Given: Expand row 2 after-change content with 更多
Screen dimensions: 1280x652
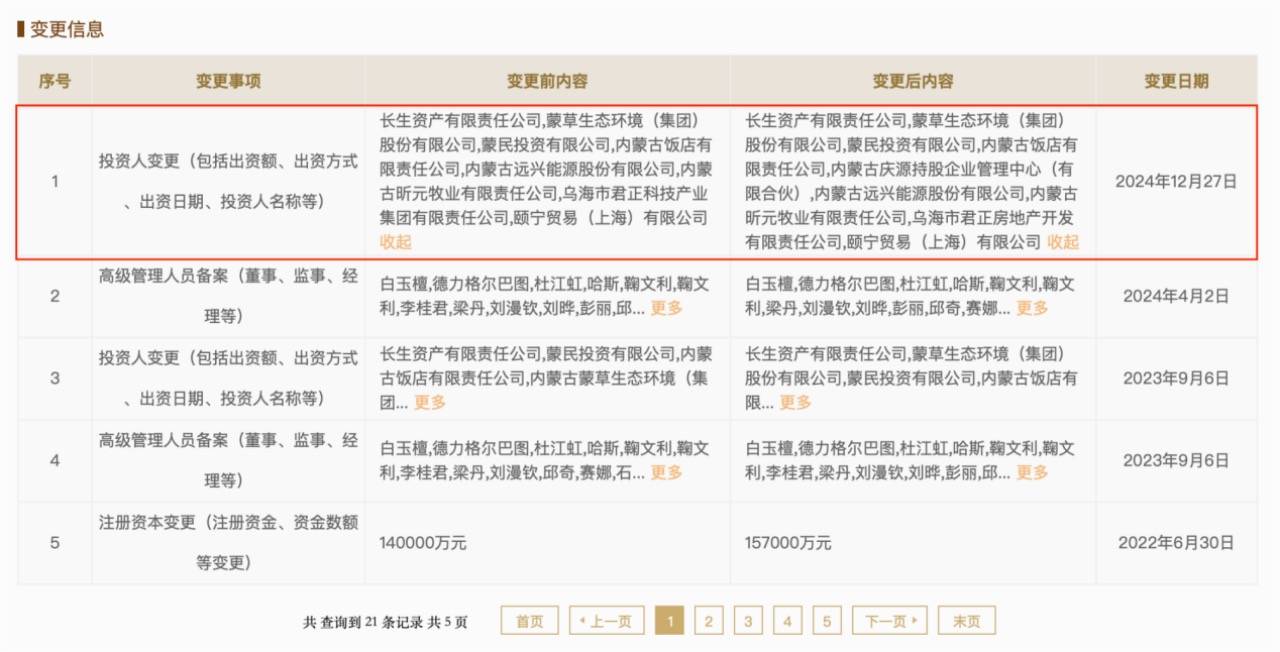Looking at the screenshot, I should [1032, 308].
